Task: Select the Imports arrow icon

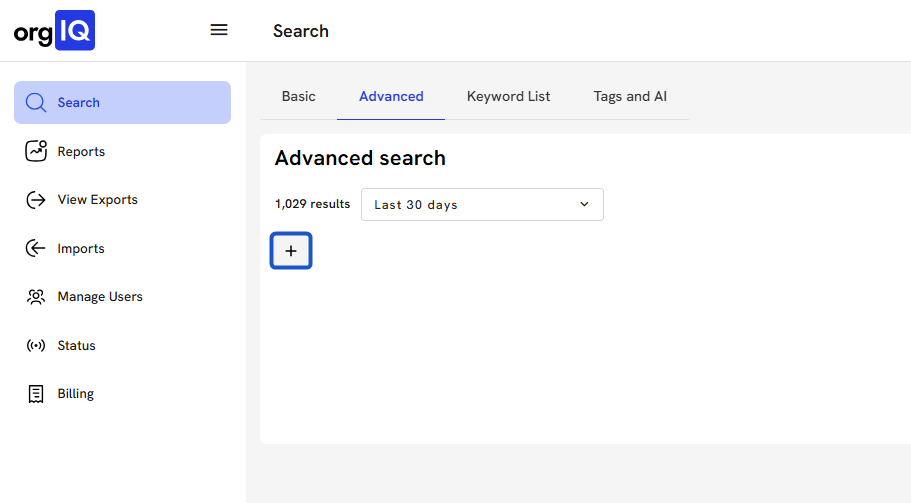Action: tap(36, 248)
